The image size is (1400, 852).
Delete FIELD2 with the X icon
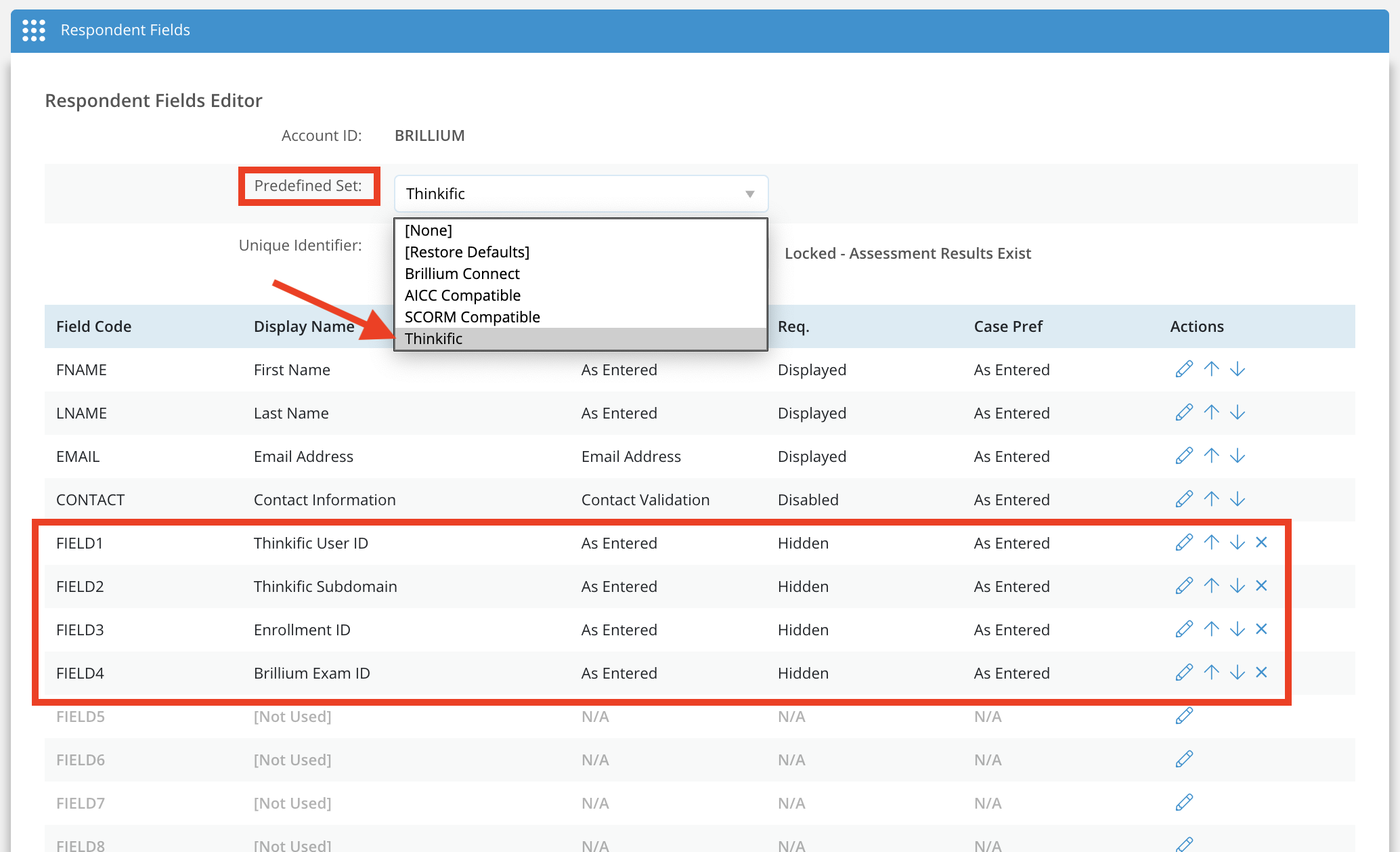click(x=1261, y=586)
